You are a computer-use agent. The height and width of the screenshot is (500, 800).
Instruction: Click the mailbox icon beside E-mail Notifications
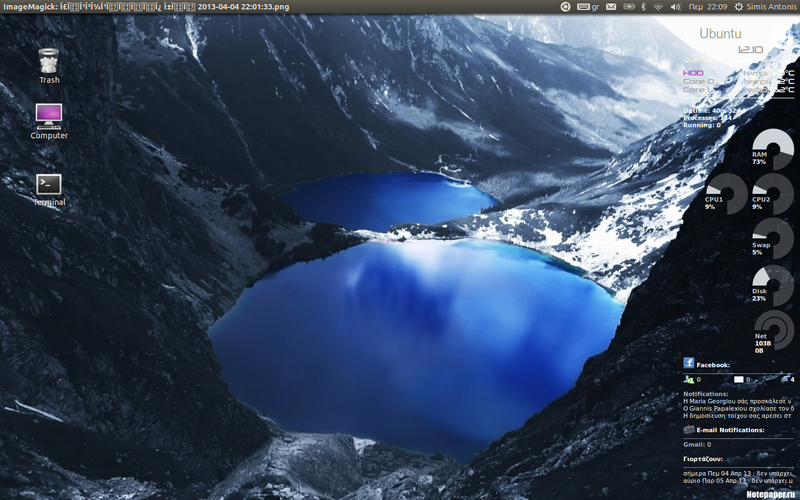tap(689, 430)
